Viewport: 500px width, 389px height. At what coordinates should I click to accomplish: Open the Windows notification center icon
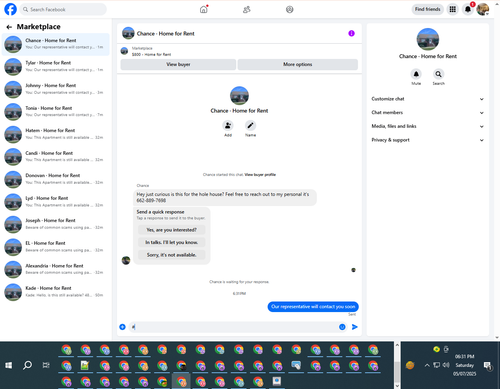coord(488,366)
